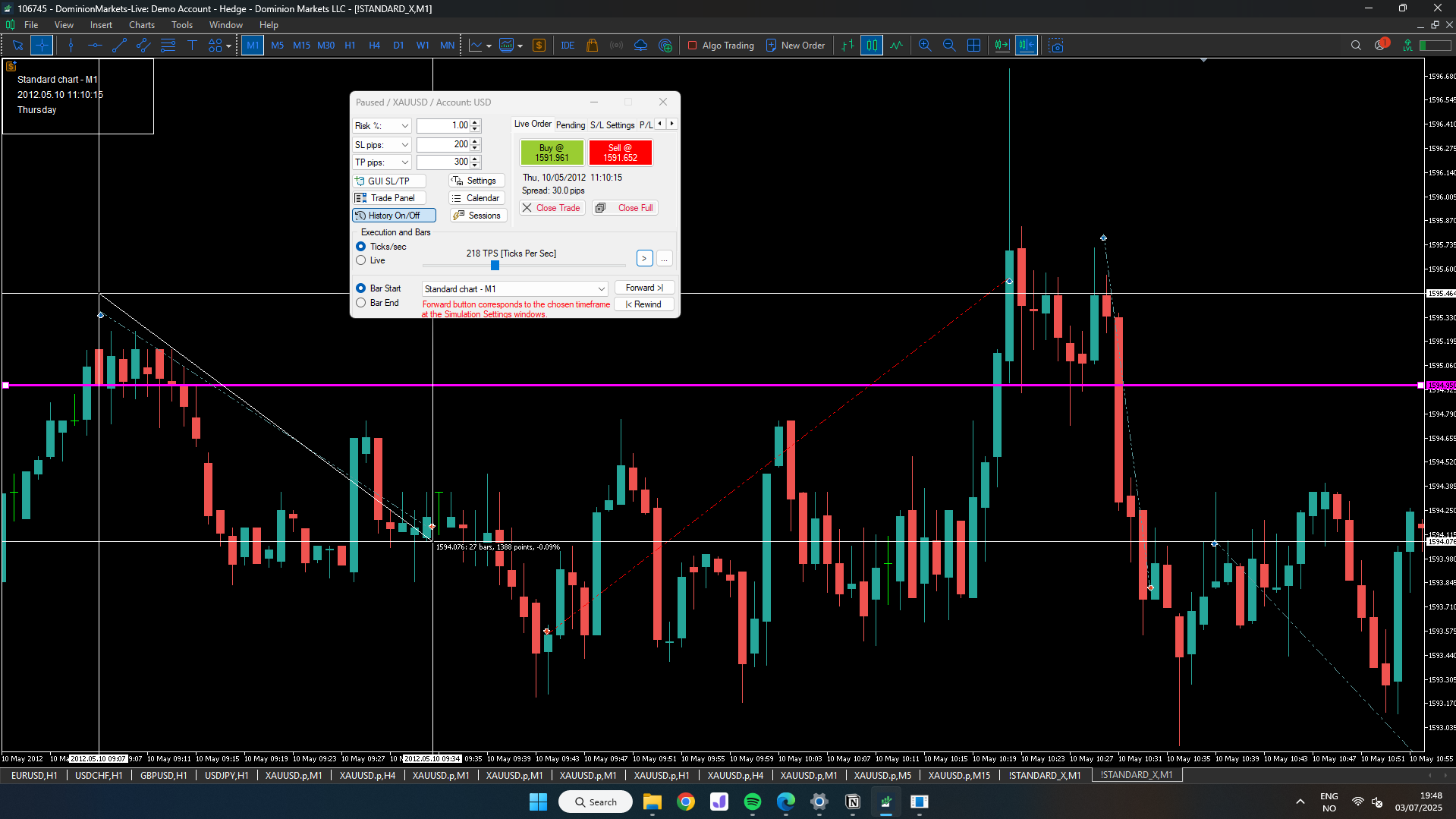1456x819 pixels.
Task: Toggle chart auto scroll
Action: [1002, 46]
